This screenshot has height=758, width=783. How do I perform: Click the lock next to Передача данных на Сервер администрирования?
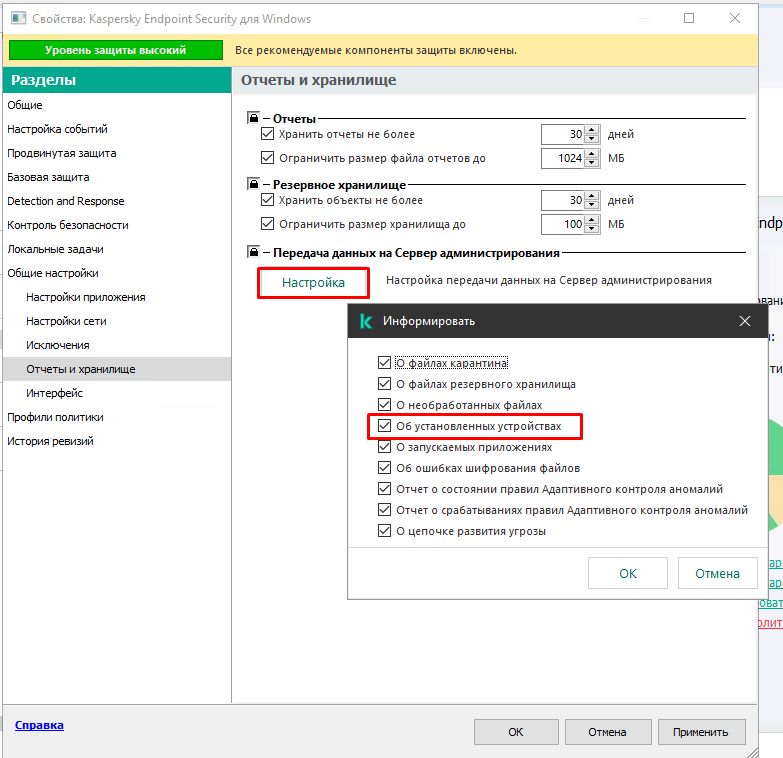pyautogui.click(x=254, y=252)
